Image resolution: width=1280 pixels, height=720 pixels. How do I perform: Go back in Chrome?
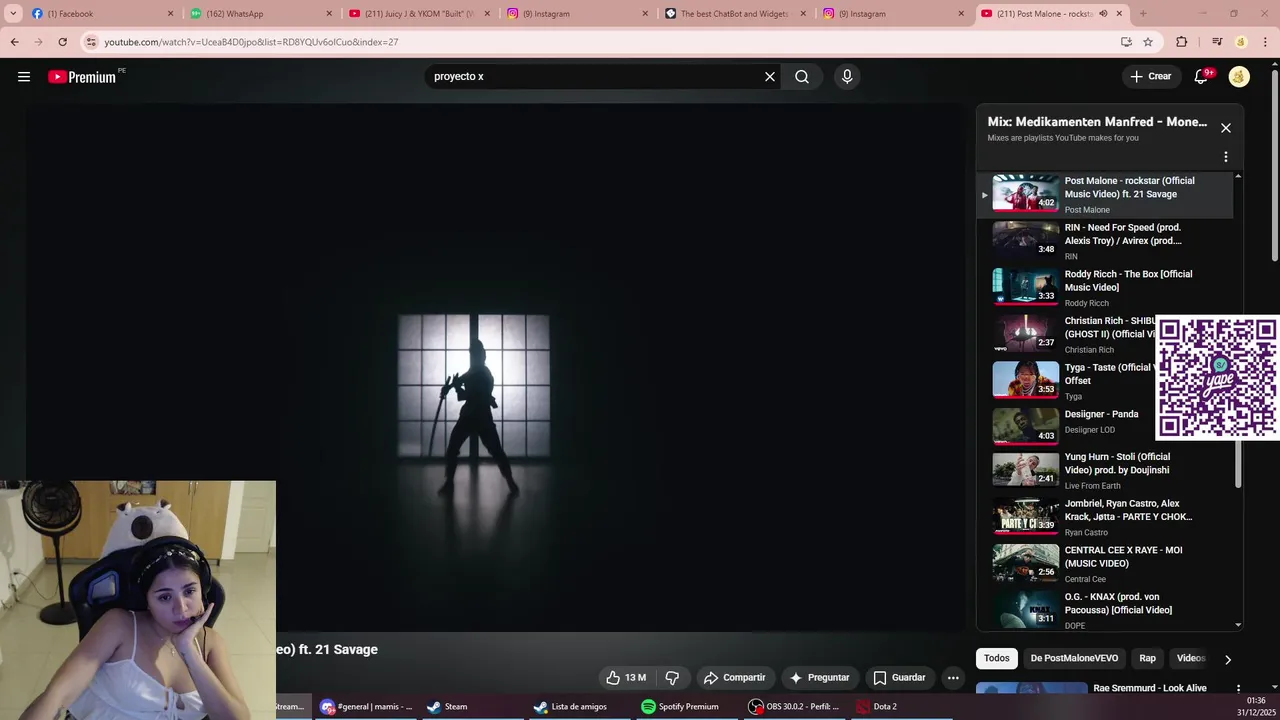click(x=14, y=42)
